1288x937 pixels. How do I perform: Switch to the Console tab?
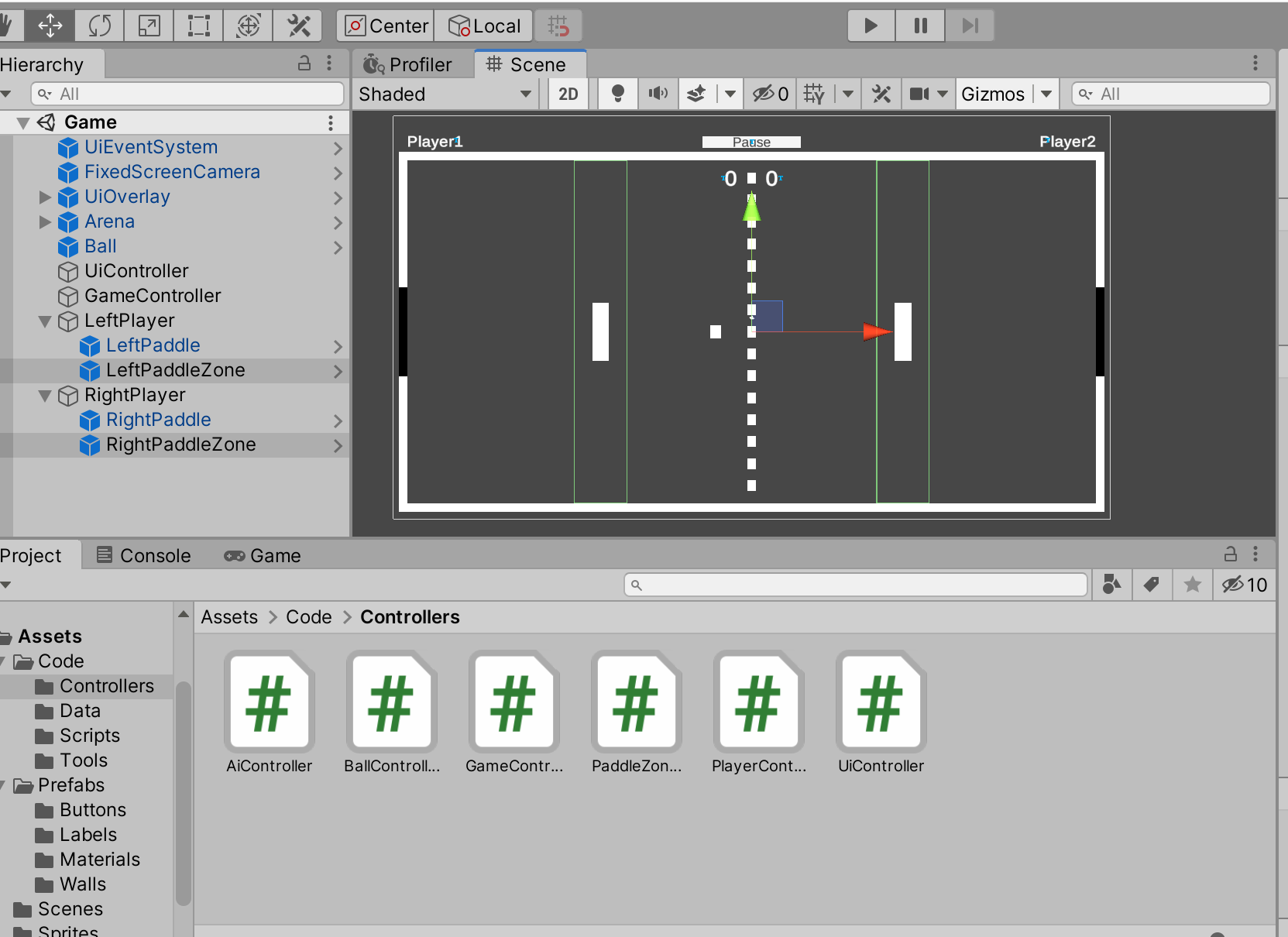point(144,555)
